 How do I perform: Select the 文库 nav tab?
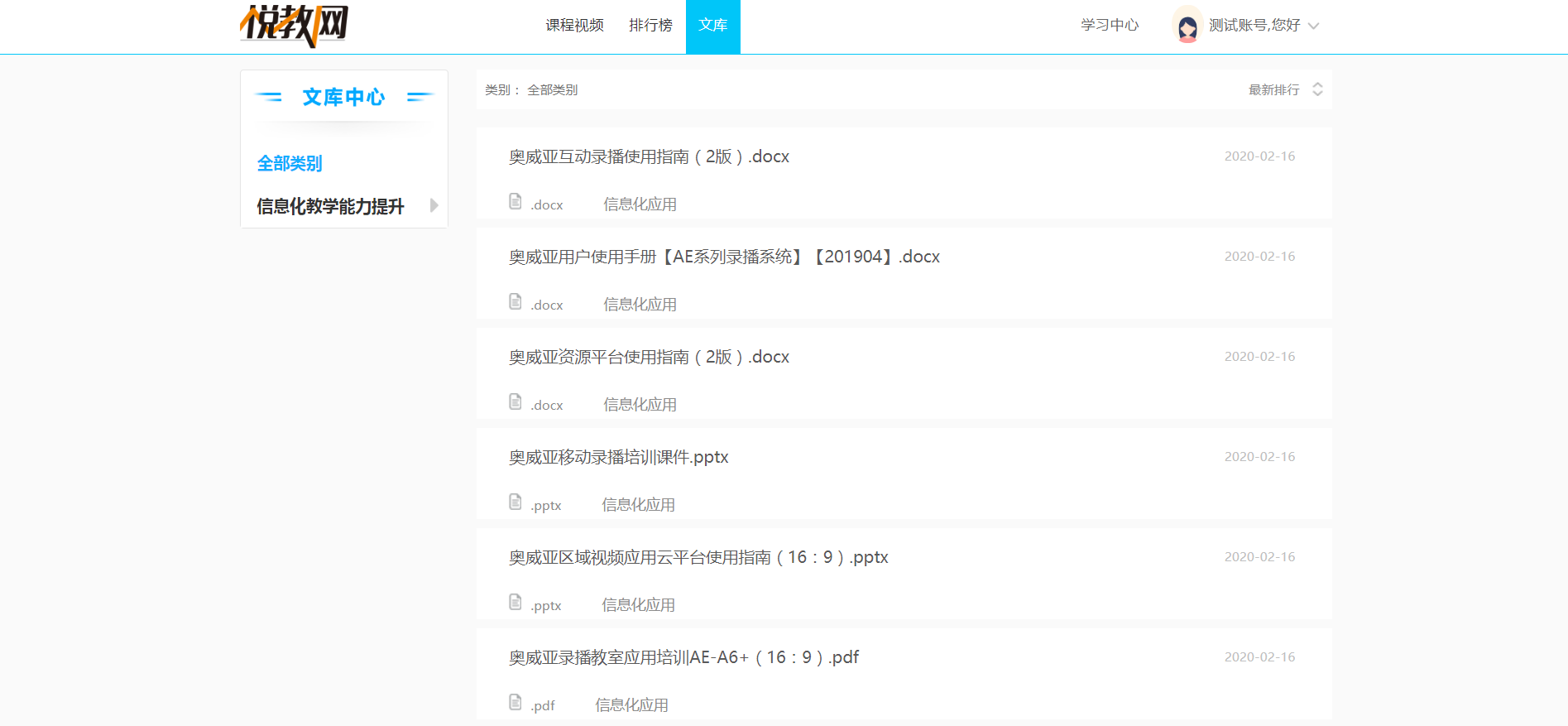tap(713, 26)
